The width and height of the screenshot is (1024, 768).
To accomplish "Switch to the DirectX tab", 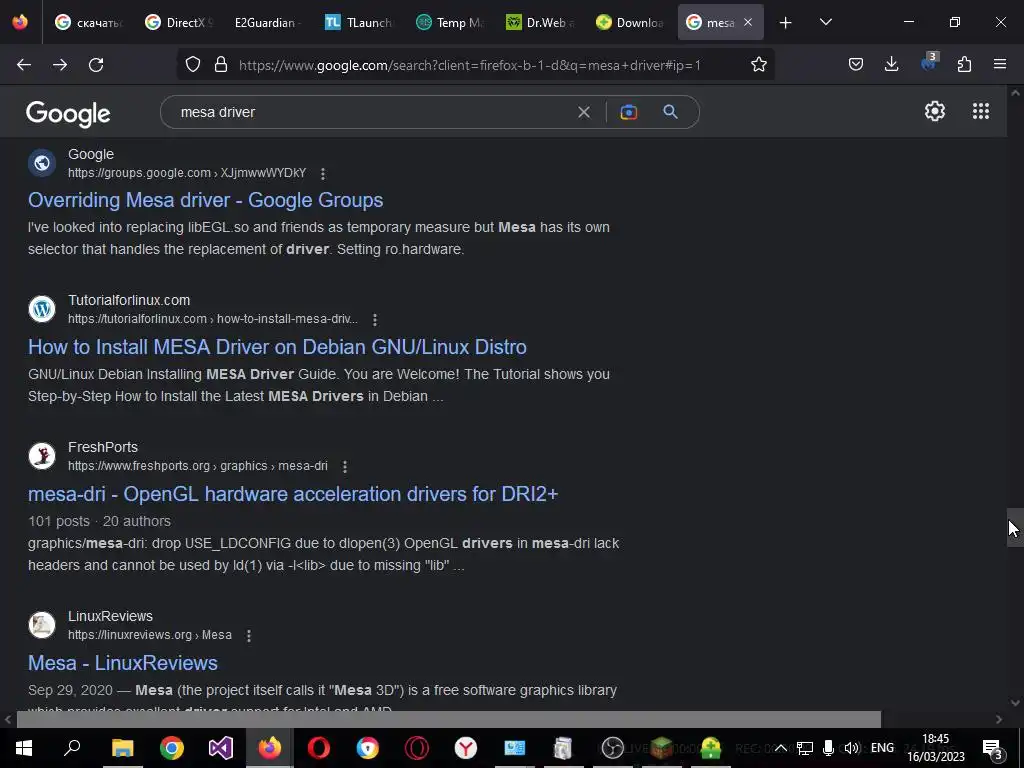I will tap(178, 22).
